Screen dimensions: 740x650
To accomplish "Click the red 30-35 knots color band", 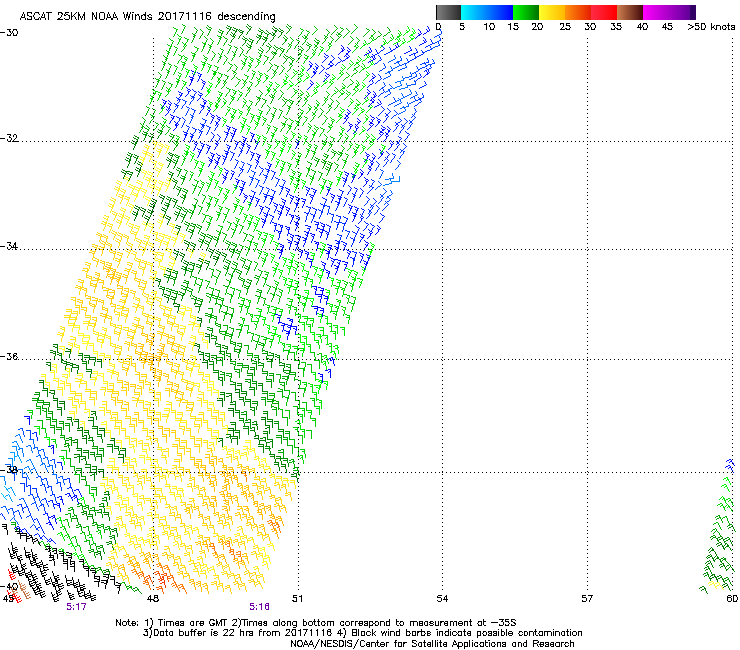I will click(x=604, y=12).
